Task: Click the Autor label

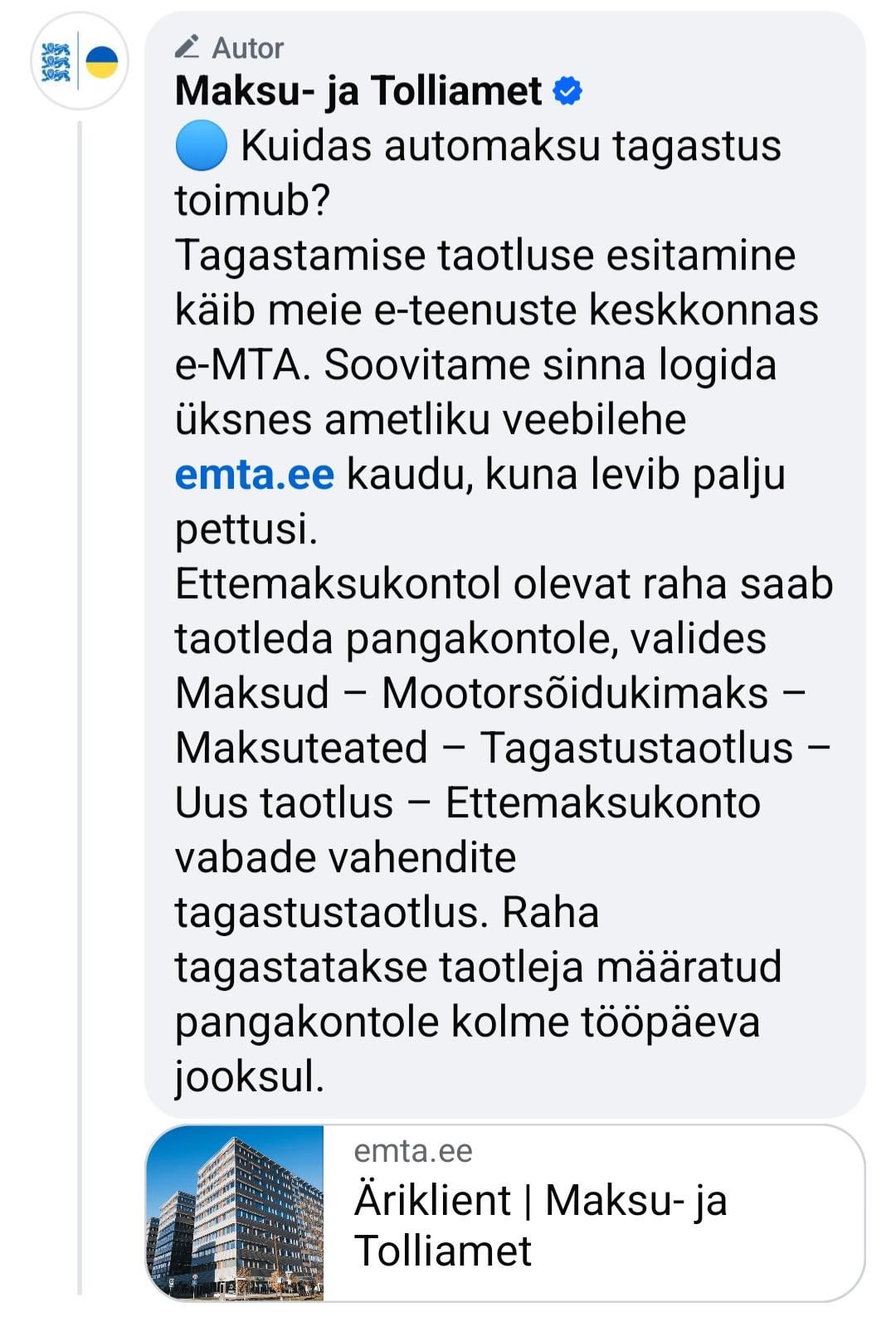Action: 247,48
